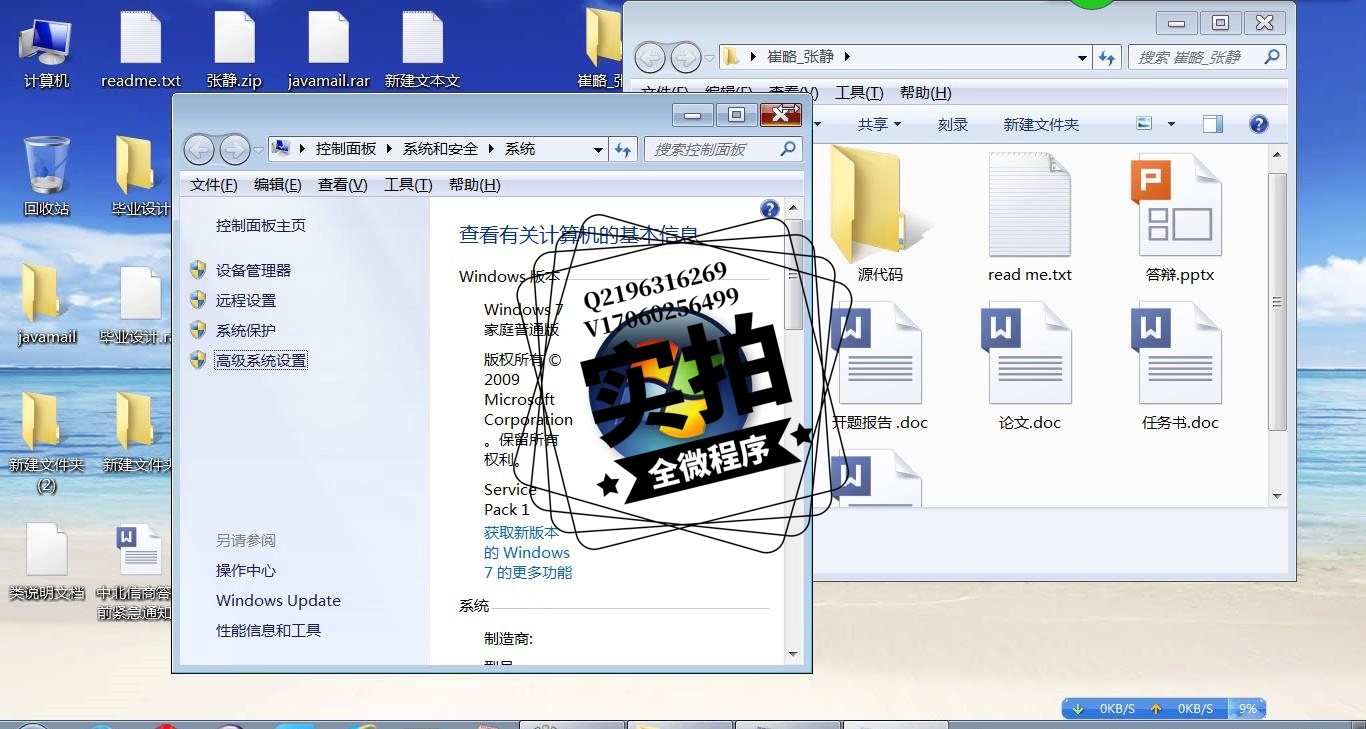The height and width of the screenshot is (729, 1366).
Task: Open the 回收站 recycle bin icon
Action: point(46,177)
